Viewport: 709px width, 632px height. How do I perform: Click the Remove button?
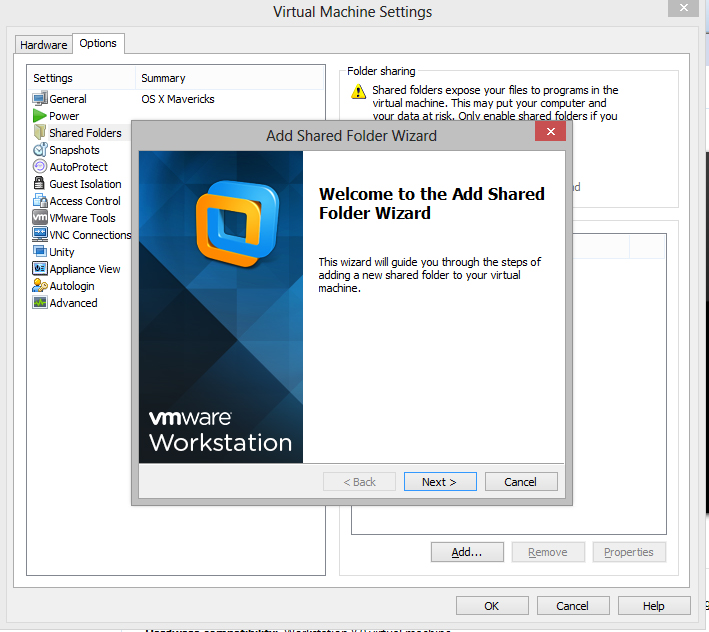[548, 552]
